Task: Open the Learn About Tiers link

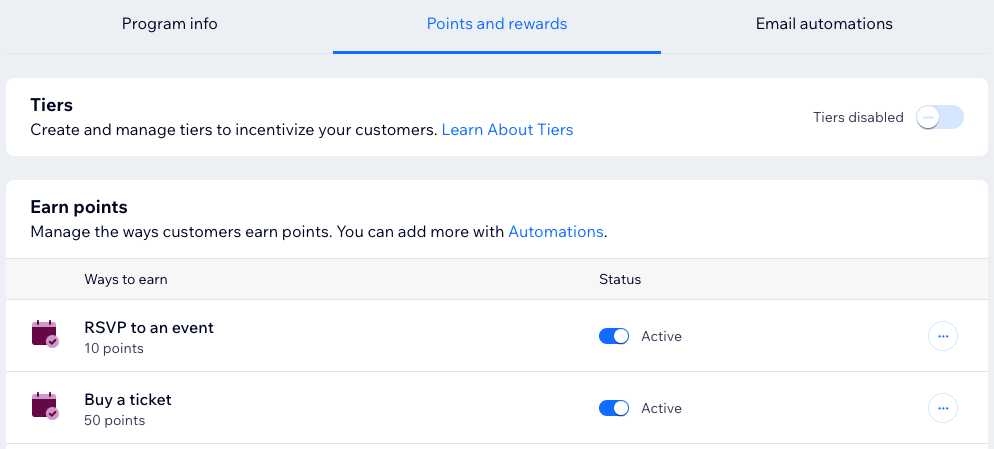Action: pos(507,130)
